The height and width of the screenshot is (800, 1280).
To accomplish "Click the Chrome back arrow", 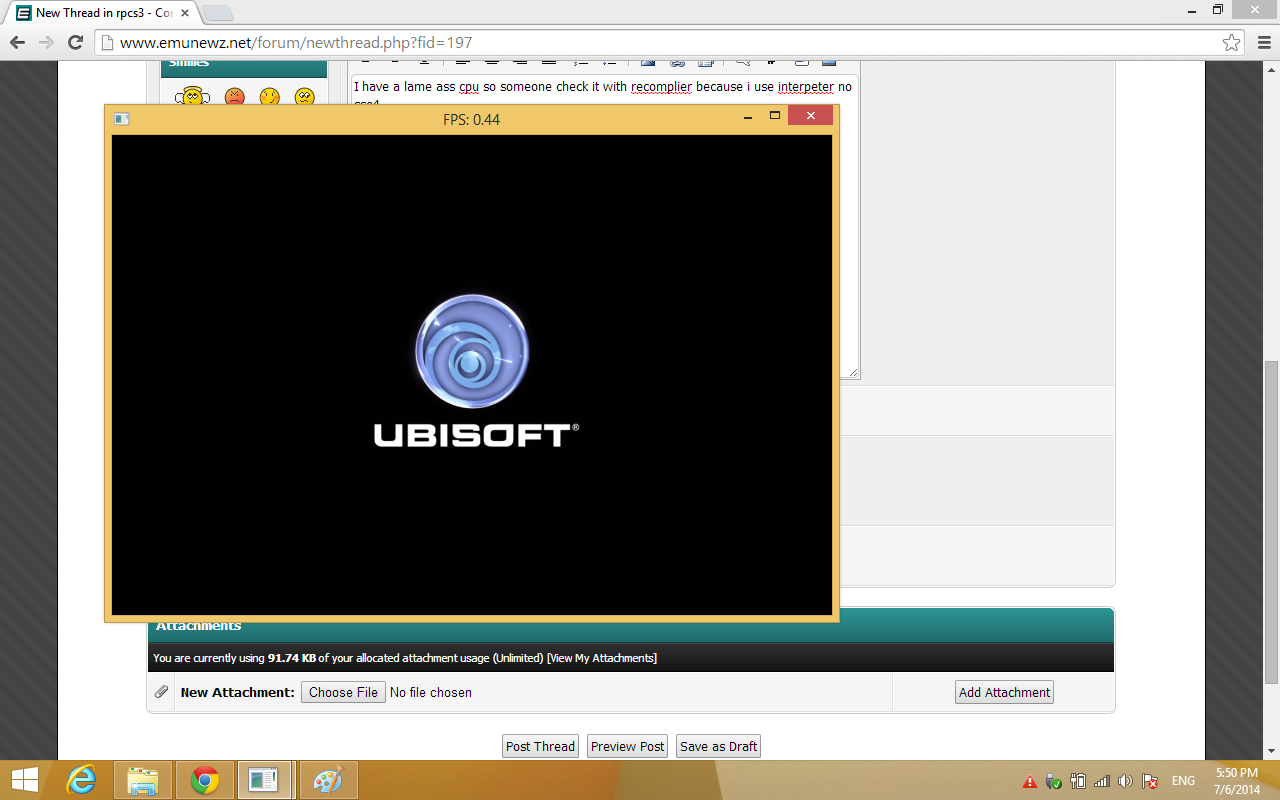I will 17,43.
